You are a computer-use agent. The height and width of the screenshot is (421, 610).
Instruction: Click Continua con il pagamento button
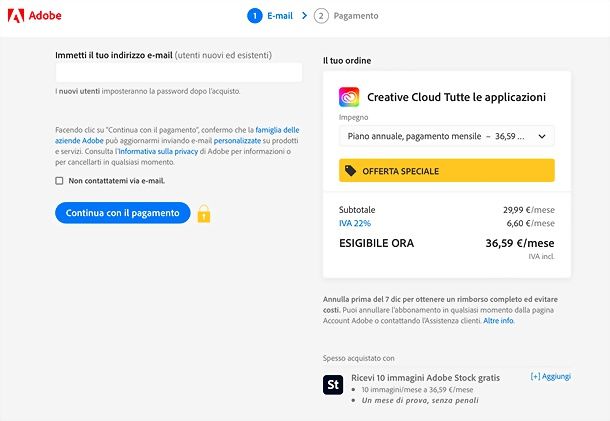[123, 213]
